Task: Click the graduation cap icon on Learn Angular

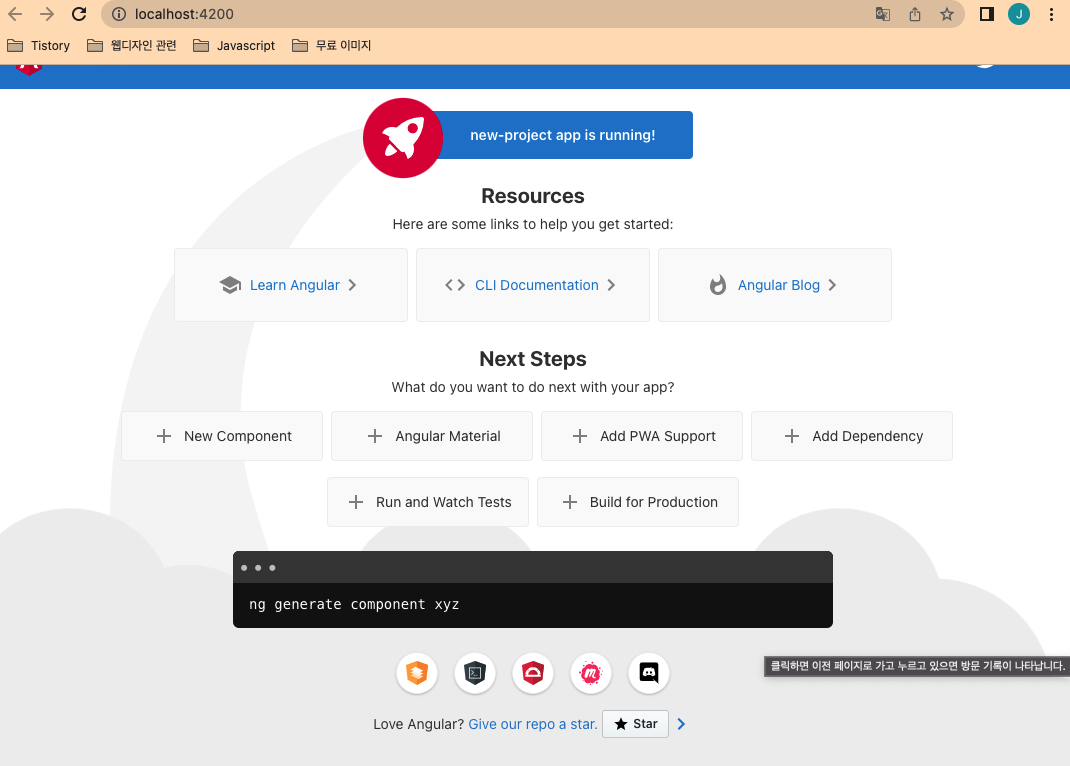Action: click(231, 285)
